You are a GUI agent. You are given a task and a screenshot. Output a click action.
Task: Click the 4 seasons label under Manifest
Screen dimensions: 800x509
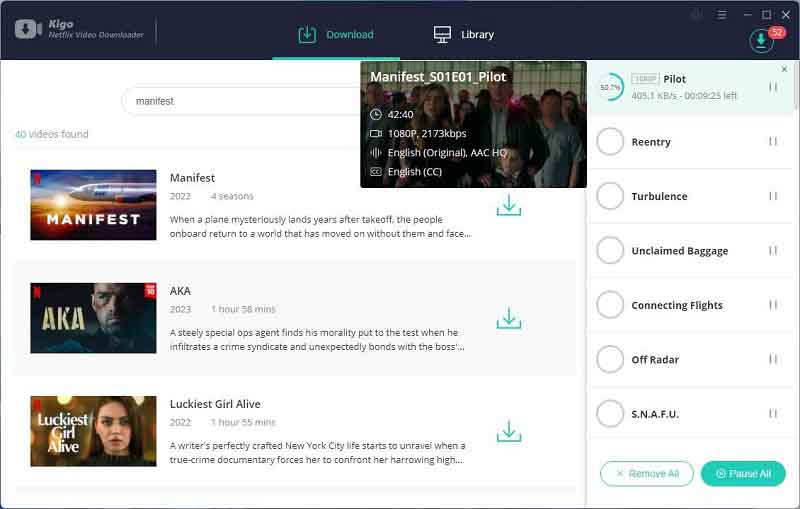[x=232, y=196]
